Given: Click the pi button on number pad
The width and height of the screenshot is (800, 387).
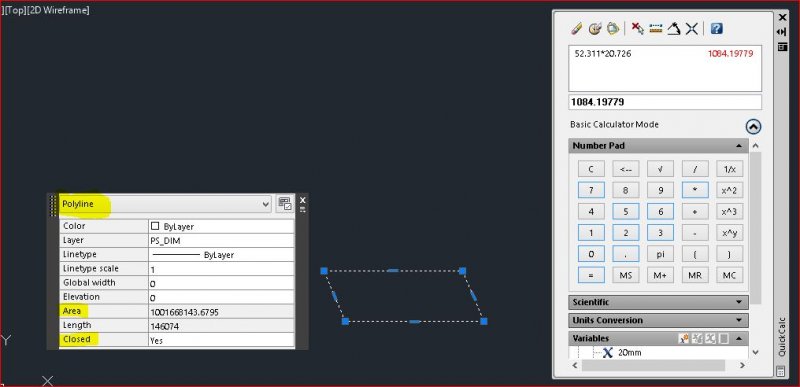Looking at the screenshot, I should [x=660, y=254].
